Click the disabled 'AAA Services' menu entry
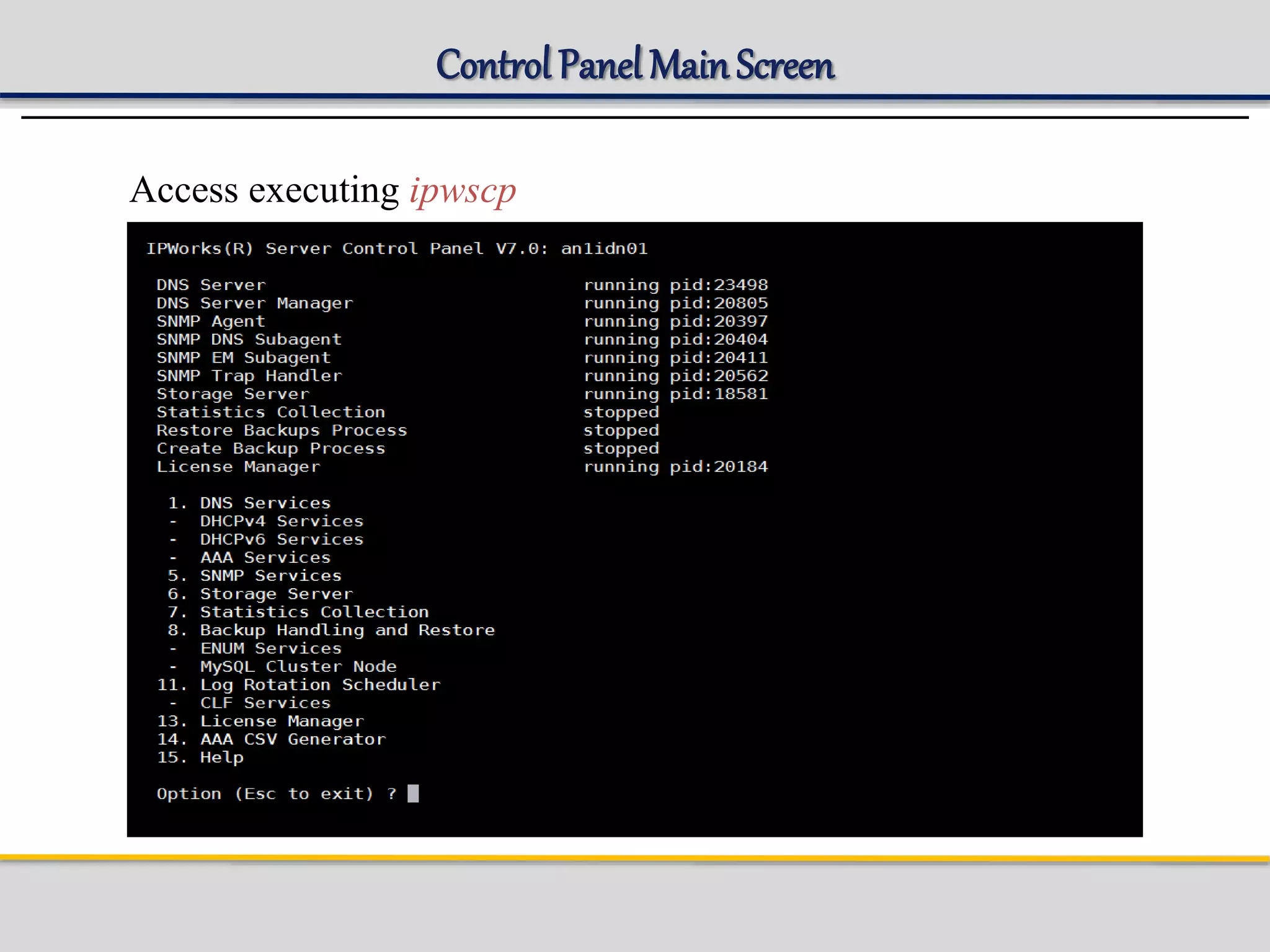 pyautogui.click(x=249, y=557)
